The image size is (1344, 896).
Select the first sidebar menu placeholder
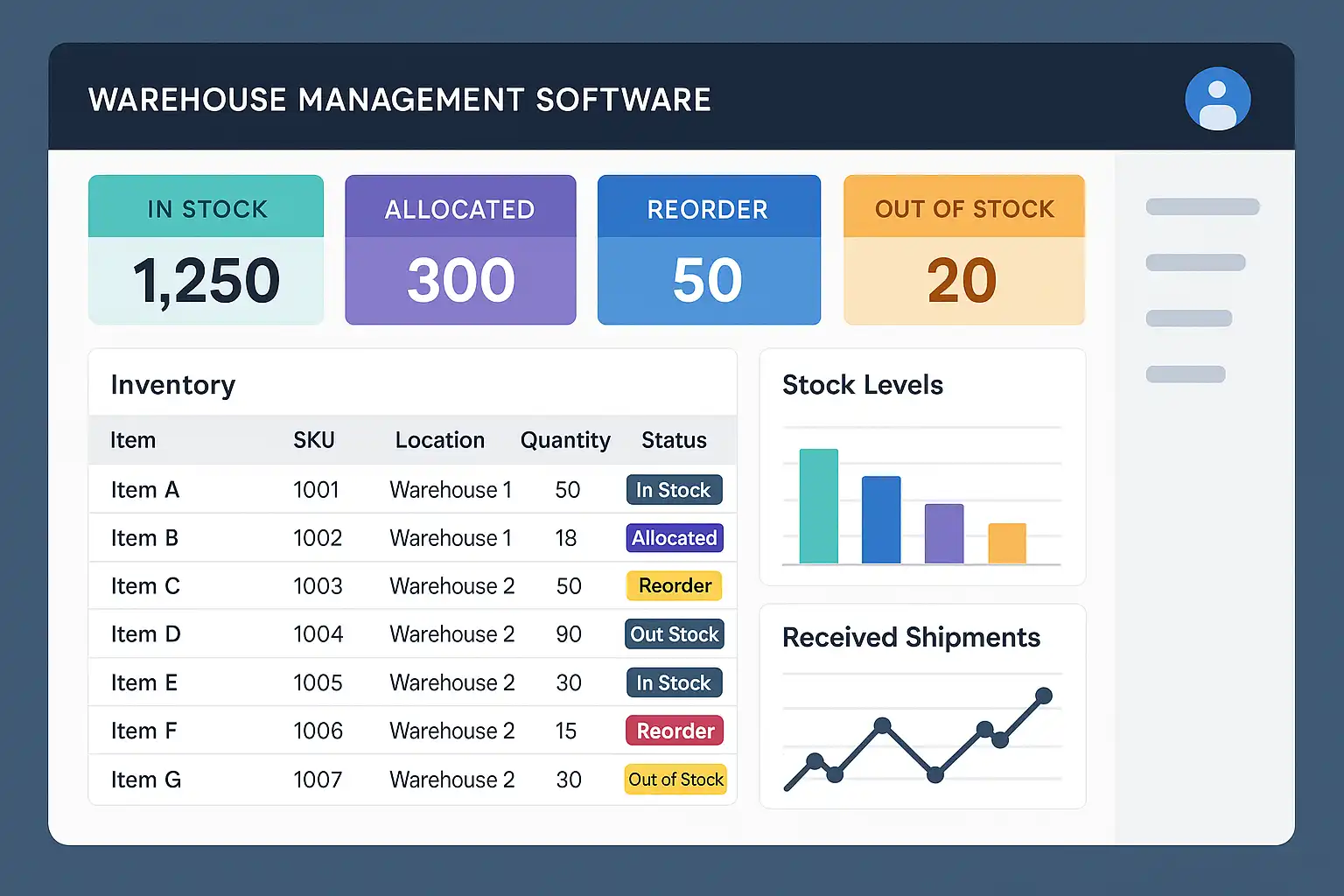click(1202, 207)
